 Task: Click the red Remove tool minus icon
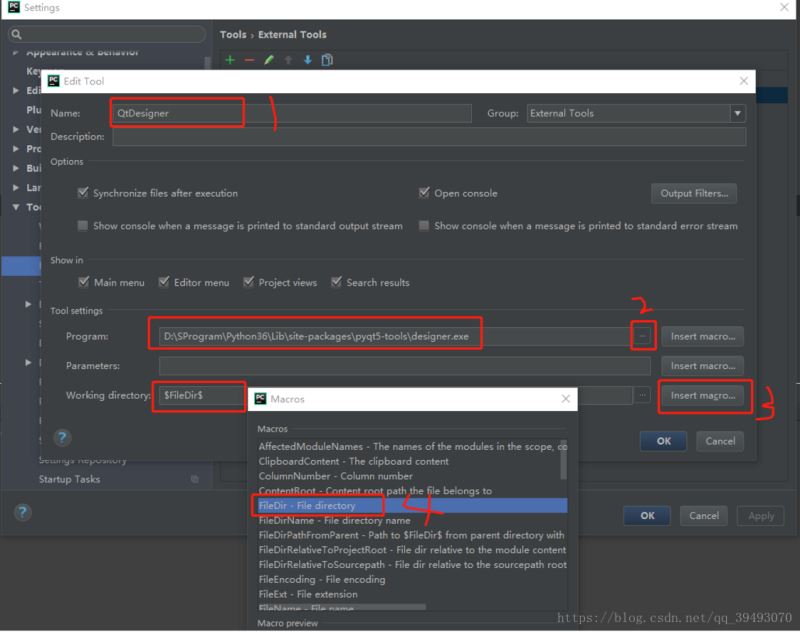pyautogui.click(x=249, y=60)
